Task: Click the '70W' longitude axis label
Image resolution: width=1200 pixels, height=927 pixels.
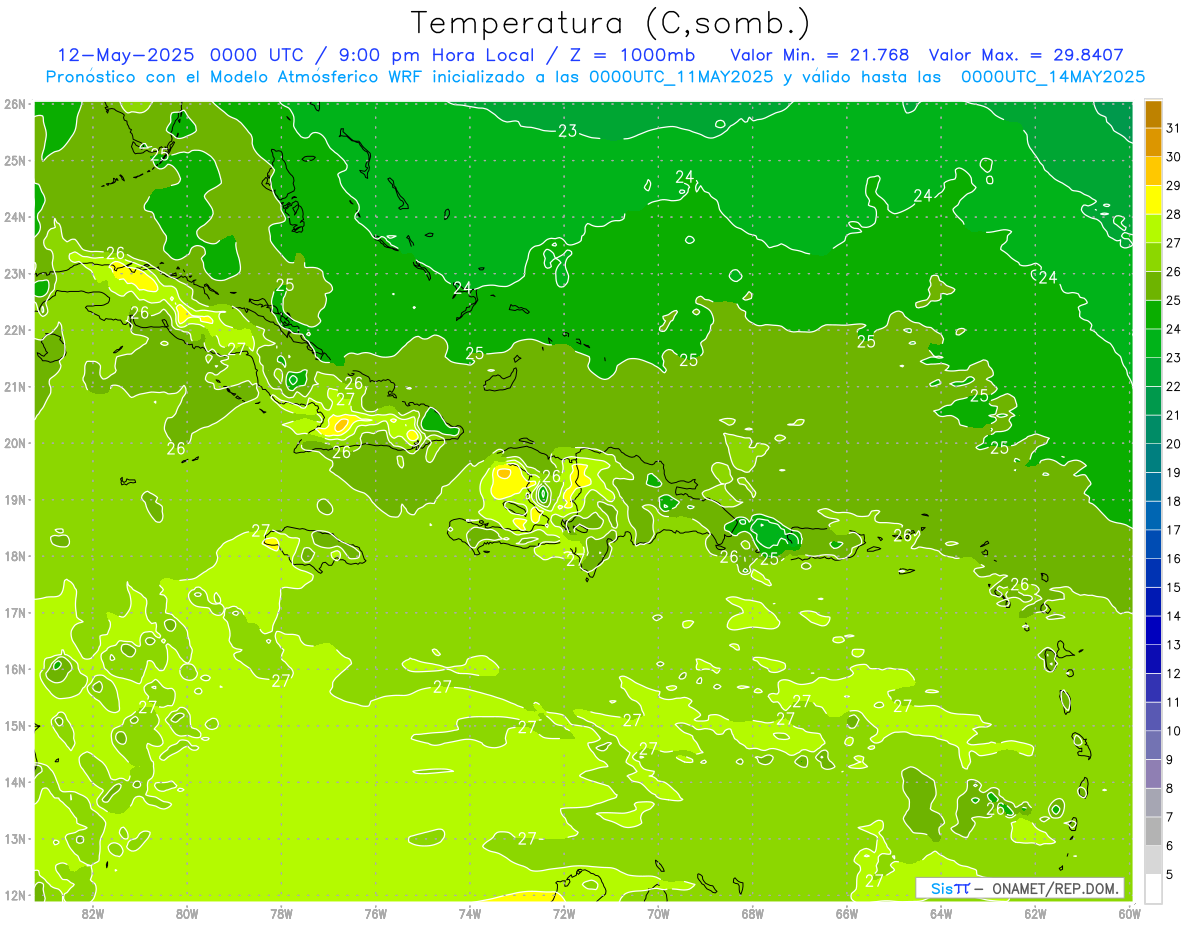Action: tap(658, 913)
